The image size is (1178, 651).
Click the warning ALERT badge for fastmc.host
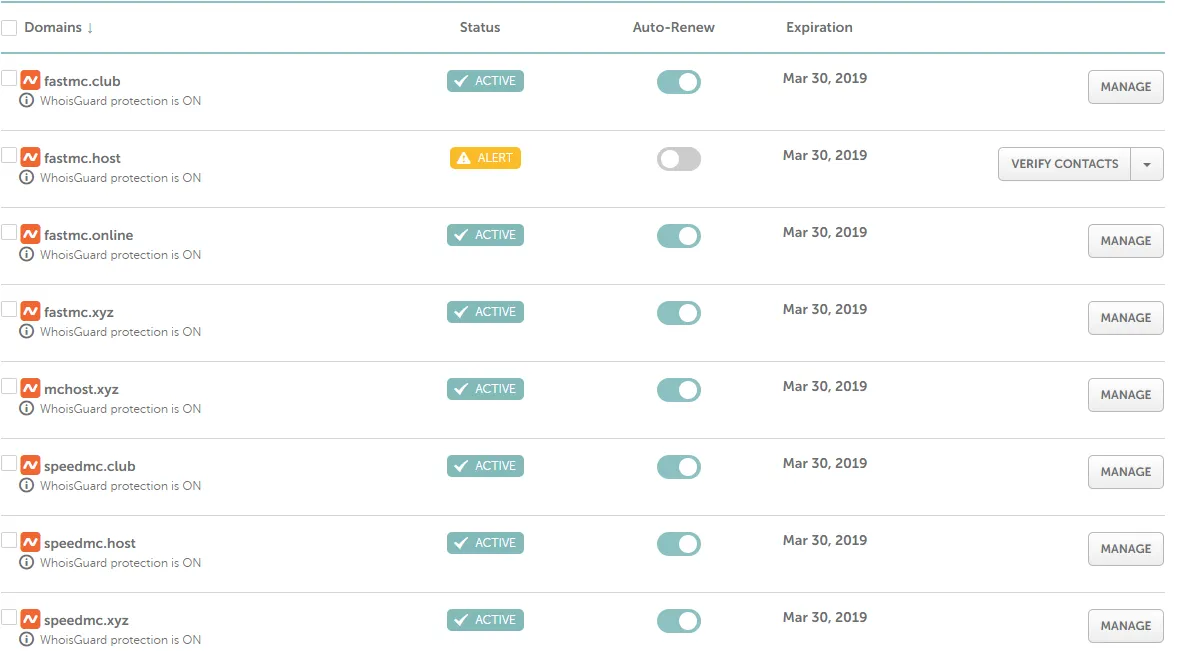click(x=485, y=158)
